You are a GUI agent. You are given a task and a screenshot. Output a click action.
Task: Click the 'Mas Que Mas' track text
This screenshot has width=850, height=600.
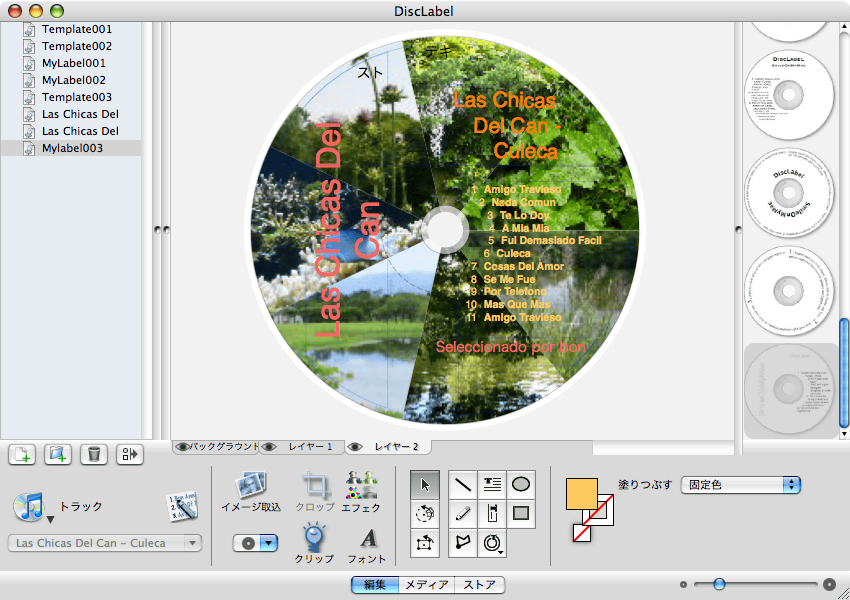pyautogui.click(x=517, y=305)
